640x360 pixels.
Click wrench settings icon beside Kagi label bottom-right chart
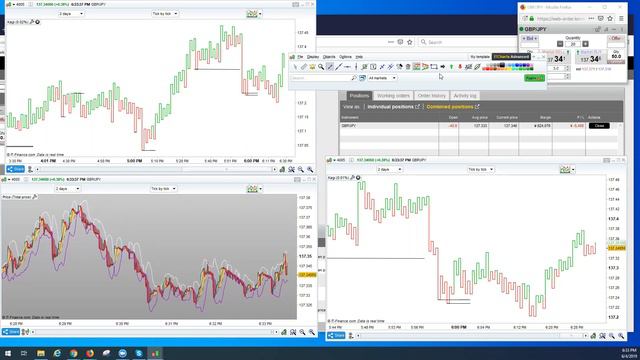pyautogui.click(x=352, y=178)
